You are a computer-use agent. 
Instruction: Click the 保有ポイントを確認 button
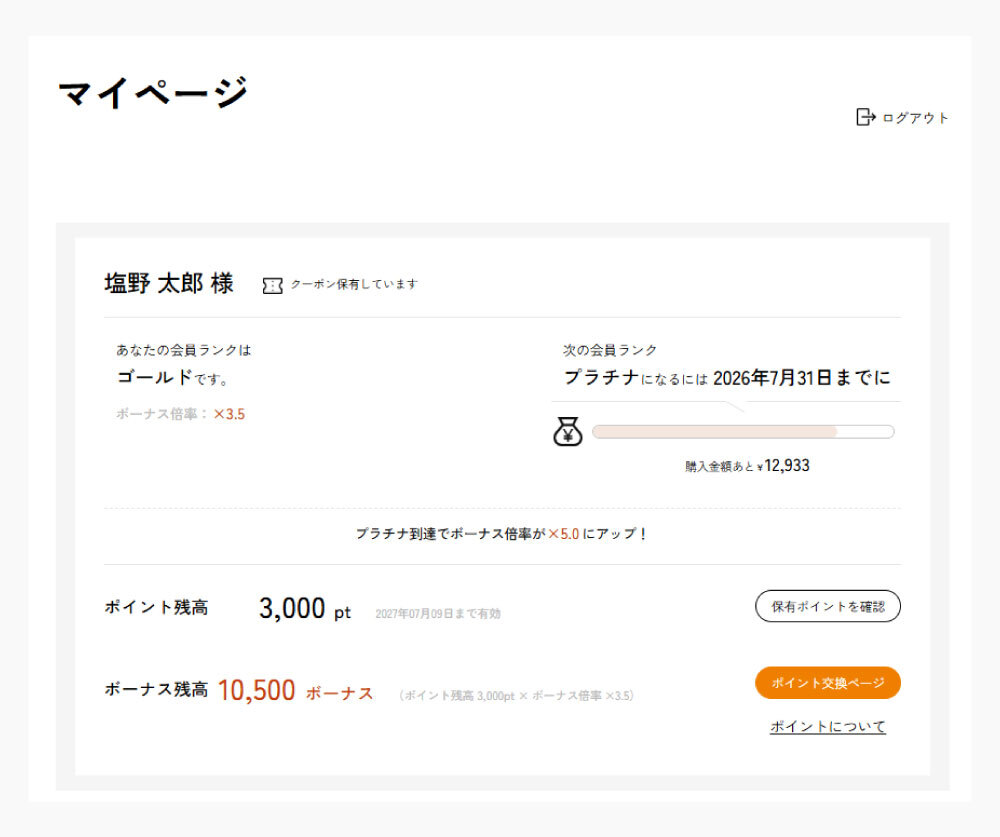click(828, 606)
